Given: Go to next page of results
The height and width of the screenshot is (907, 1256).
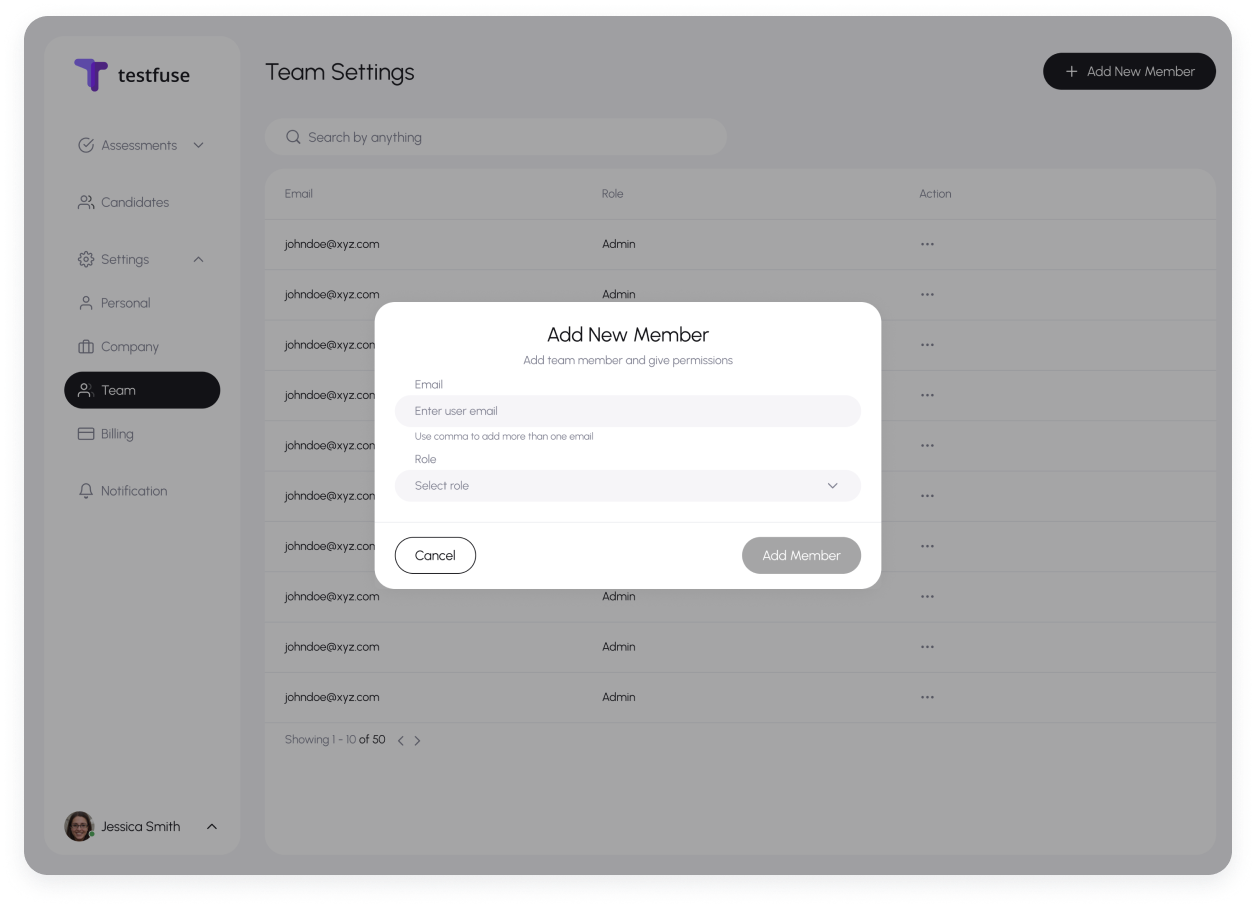Looking at the screenshot, I should (x=417, y=741).
